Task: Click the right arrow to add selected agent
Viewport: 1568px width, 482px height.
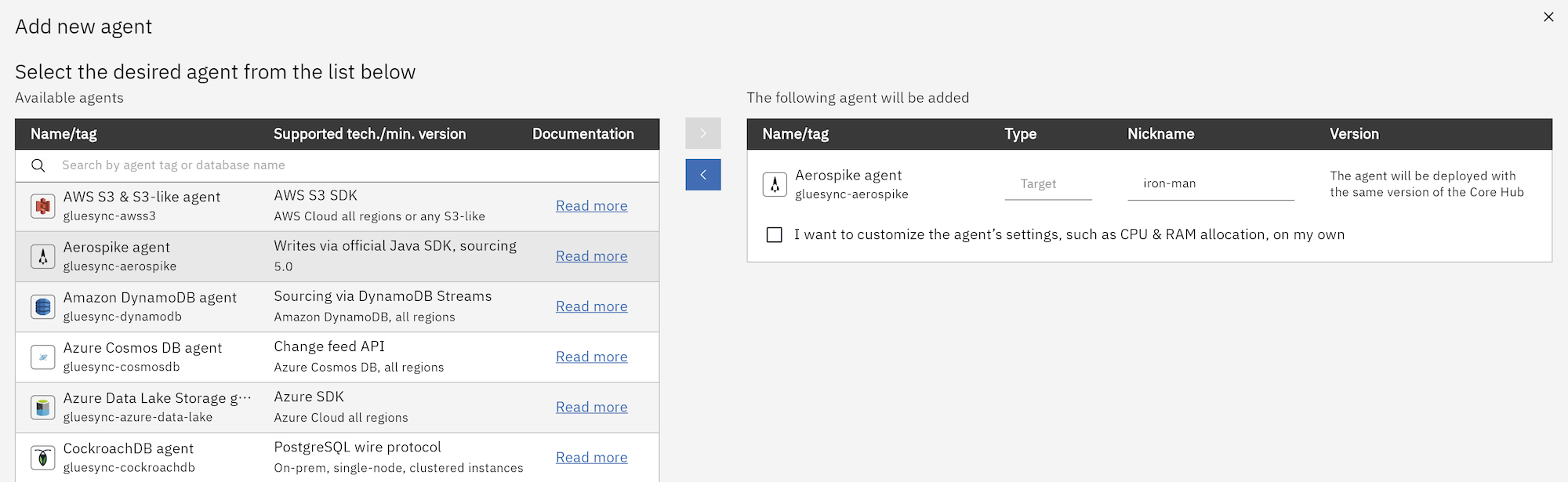Action: pyautogui.click(x=702, y=133)
